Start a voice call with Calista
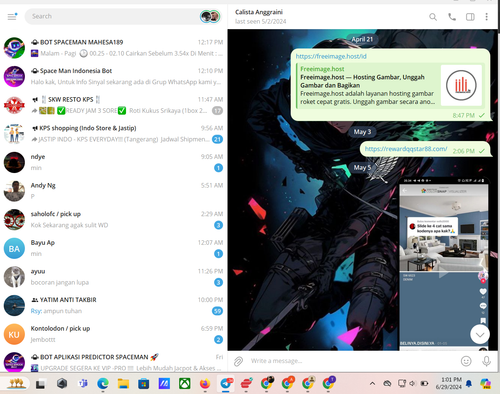Screen dimensions: 500x394 (x=452, y=17)
